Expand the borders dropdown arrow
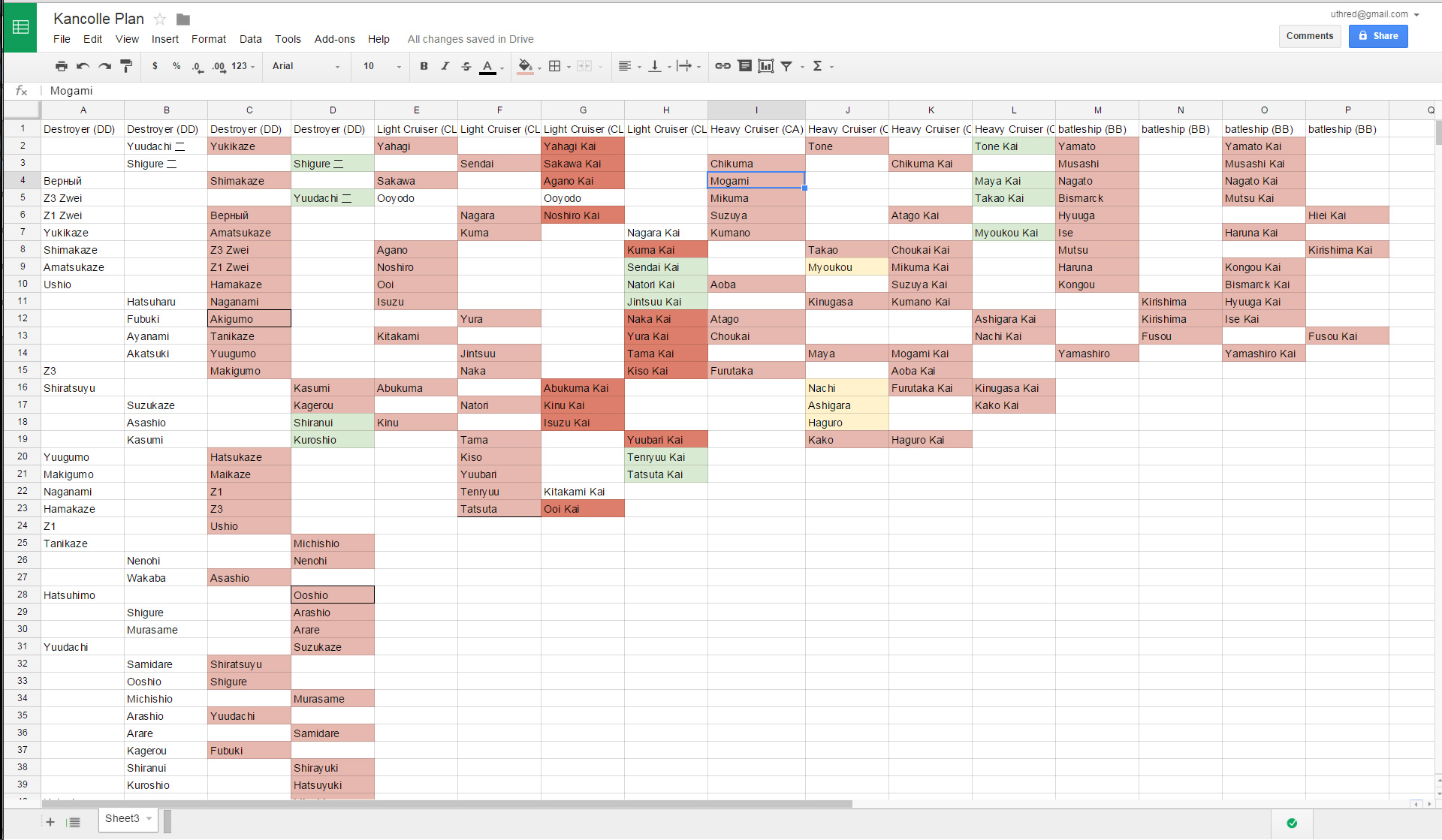This screenshot has width=1442, height=840. tap(569, 67)
